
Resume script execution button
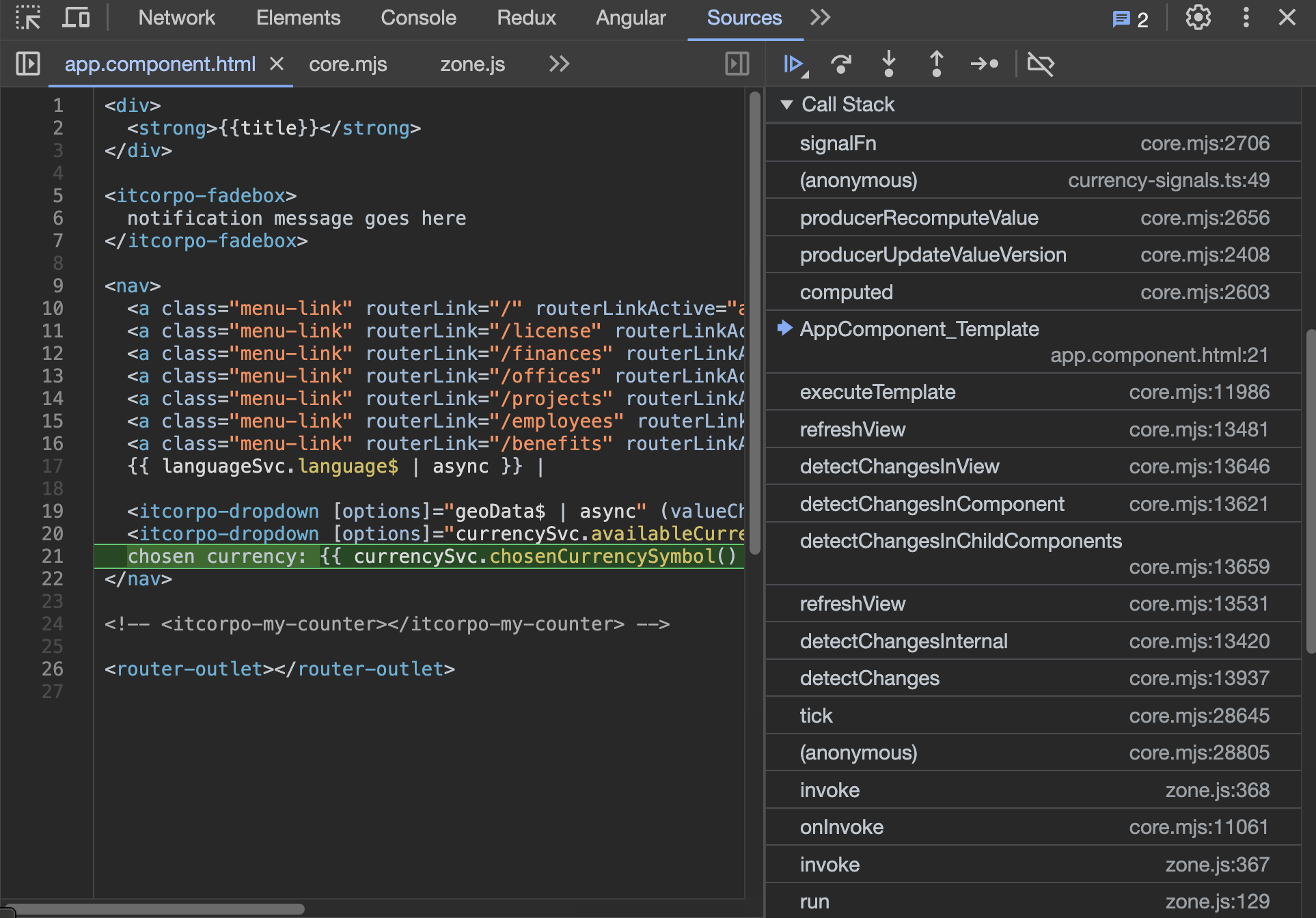[x=794, y=64]
